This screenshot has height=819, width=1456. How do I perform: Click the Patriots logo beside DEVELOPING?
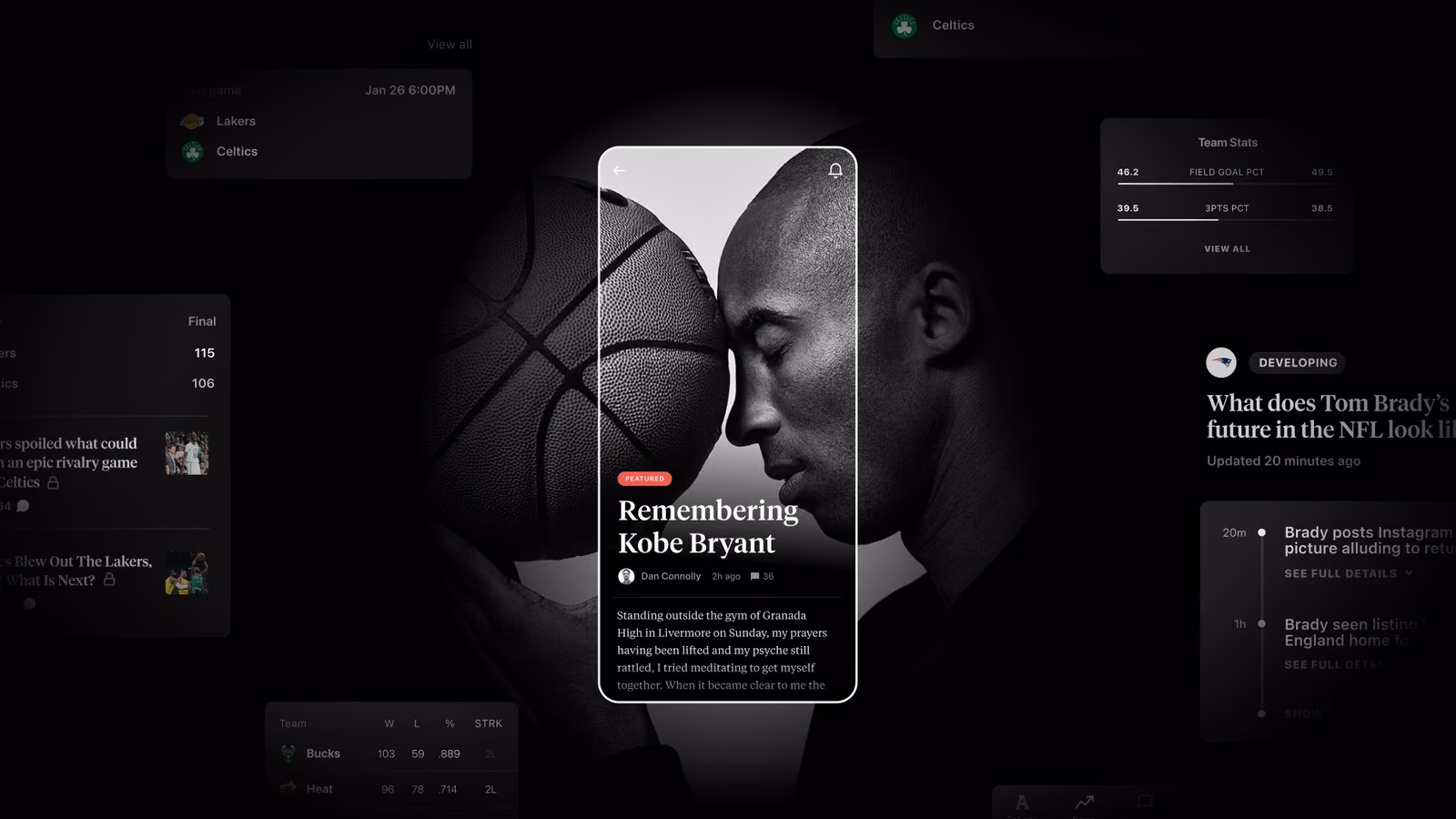pos(1221,362)
